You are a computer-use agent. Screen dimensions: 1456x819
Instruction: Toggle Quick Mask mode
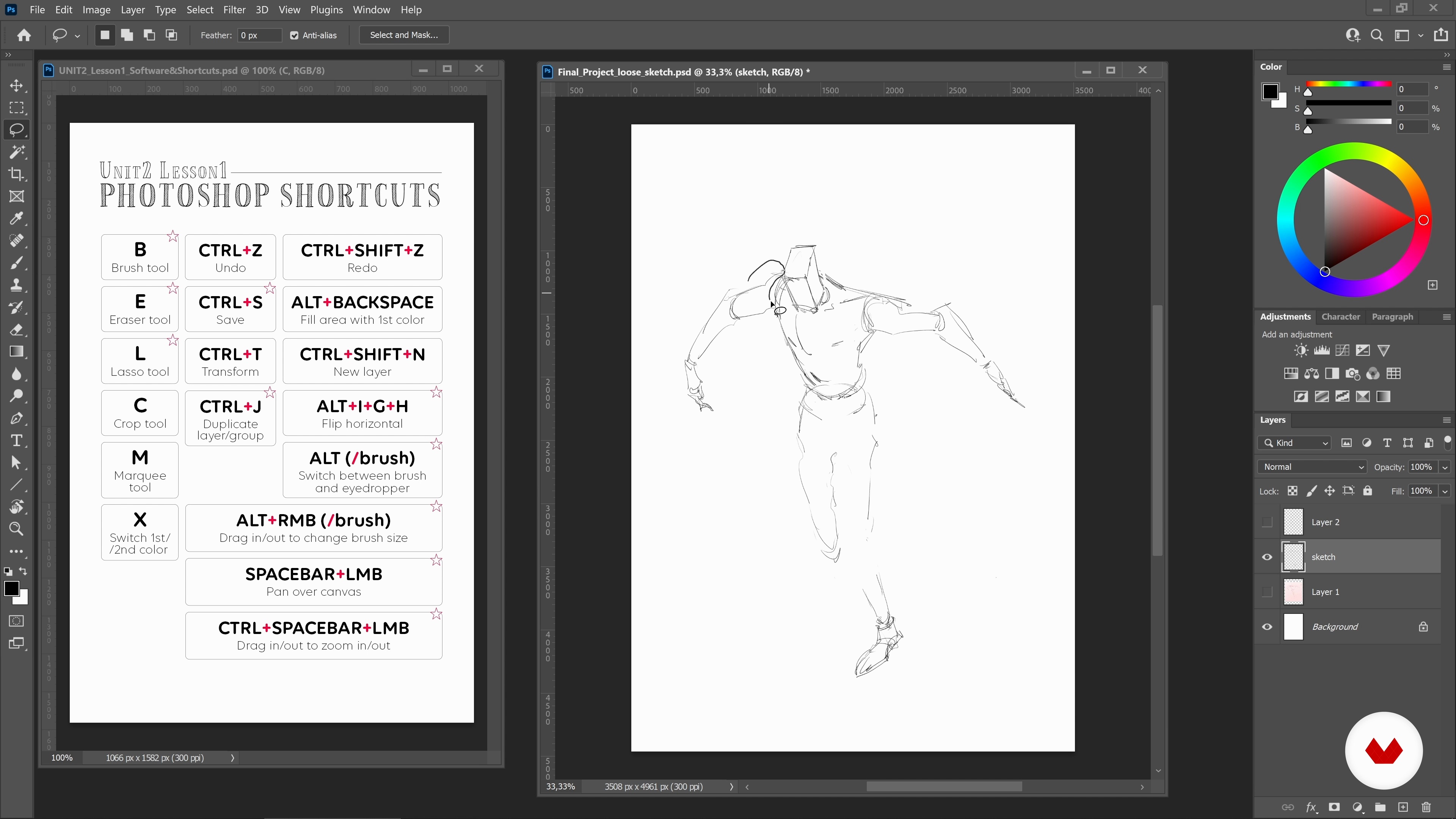pyautogui.click(x=16, y=621)
